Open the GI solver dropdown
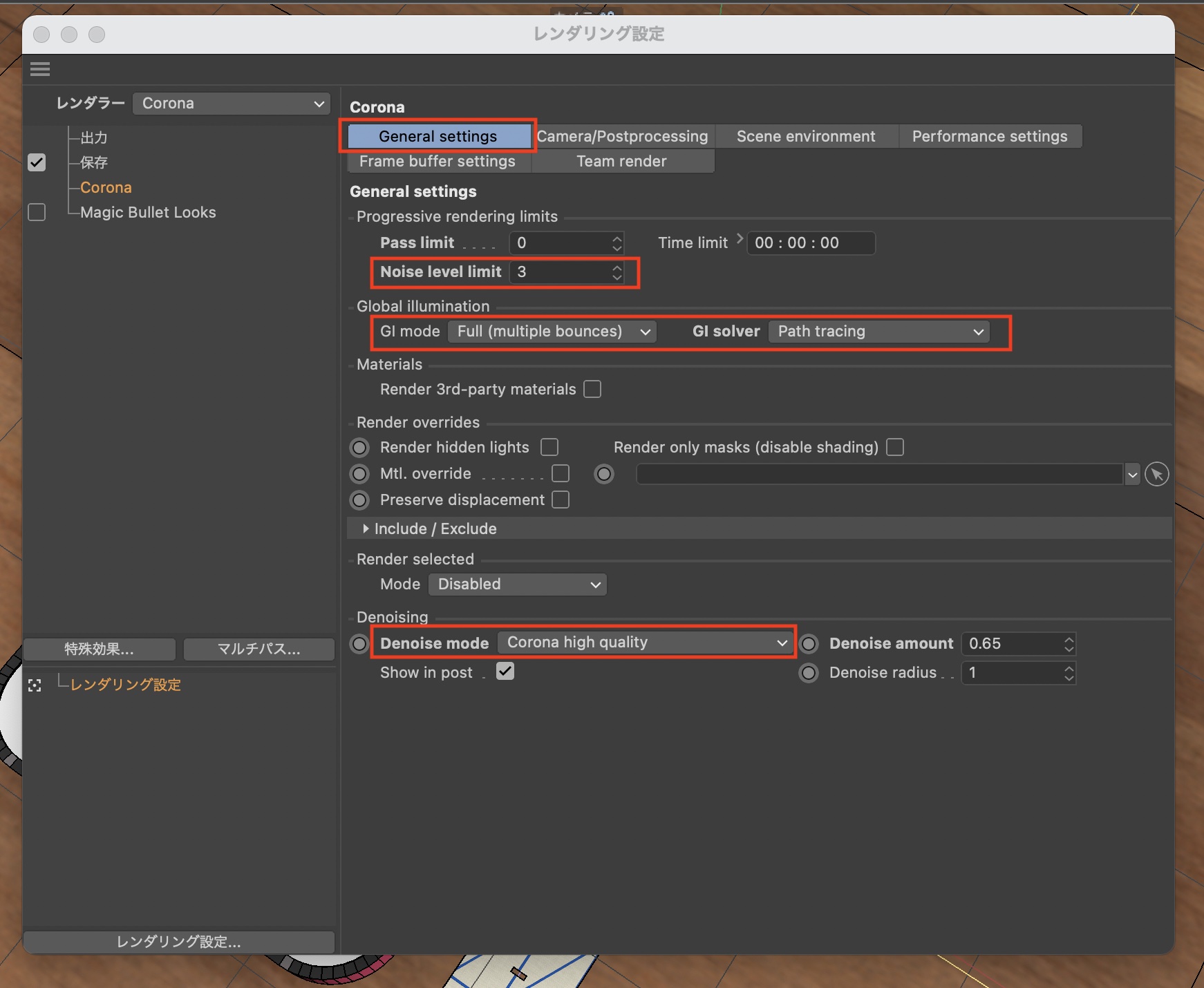 pos(878,332)
